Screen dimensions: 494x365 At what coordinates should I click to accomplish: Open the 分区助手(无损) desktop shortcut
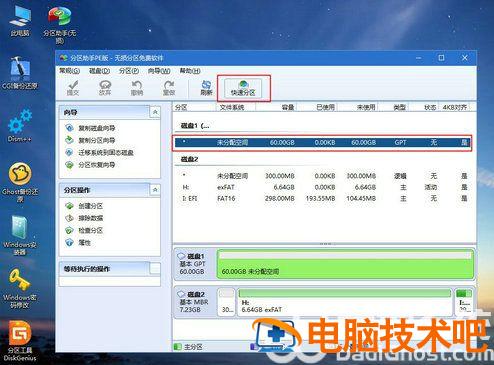pos(60,24)
